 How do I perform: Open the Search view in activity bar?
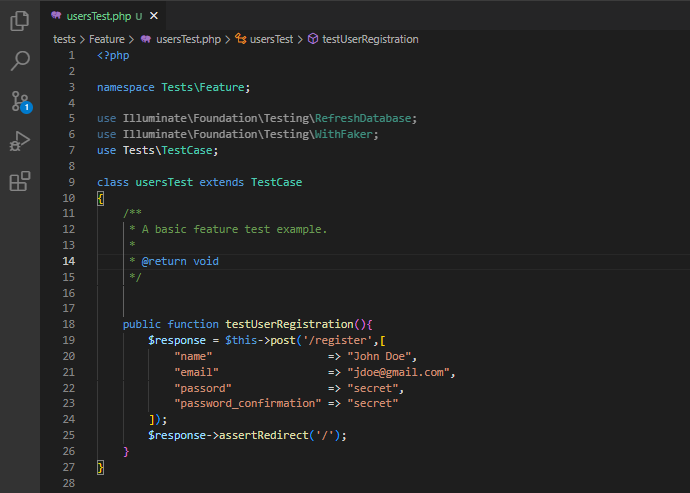(20, 60)
